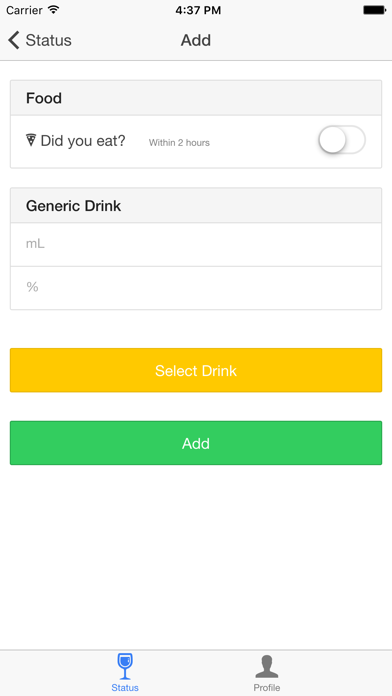This screenshot has width=392, height=696.
Task: Click the Add title in navigation bar
Action: click(x=196, y=40)
